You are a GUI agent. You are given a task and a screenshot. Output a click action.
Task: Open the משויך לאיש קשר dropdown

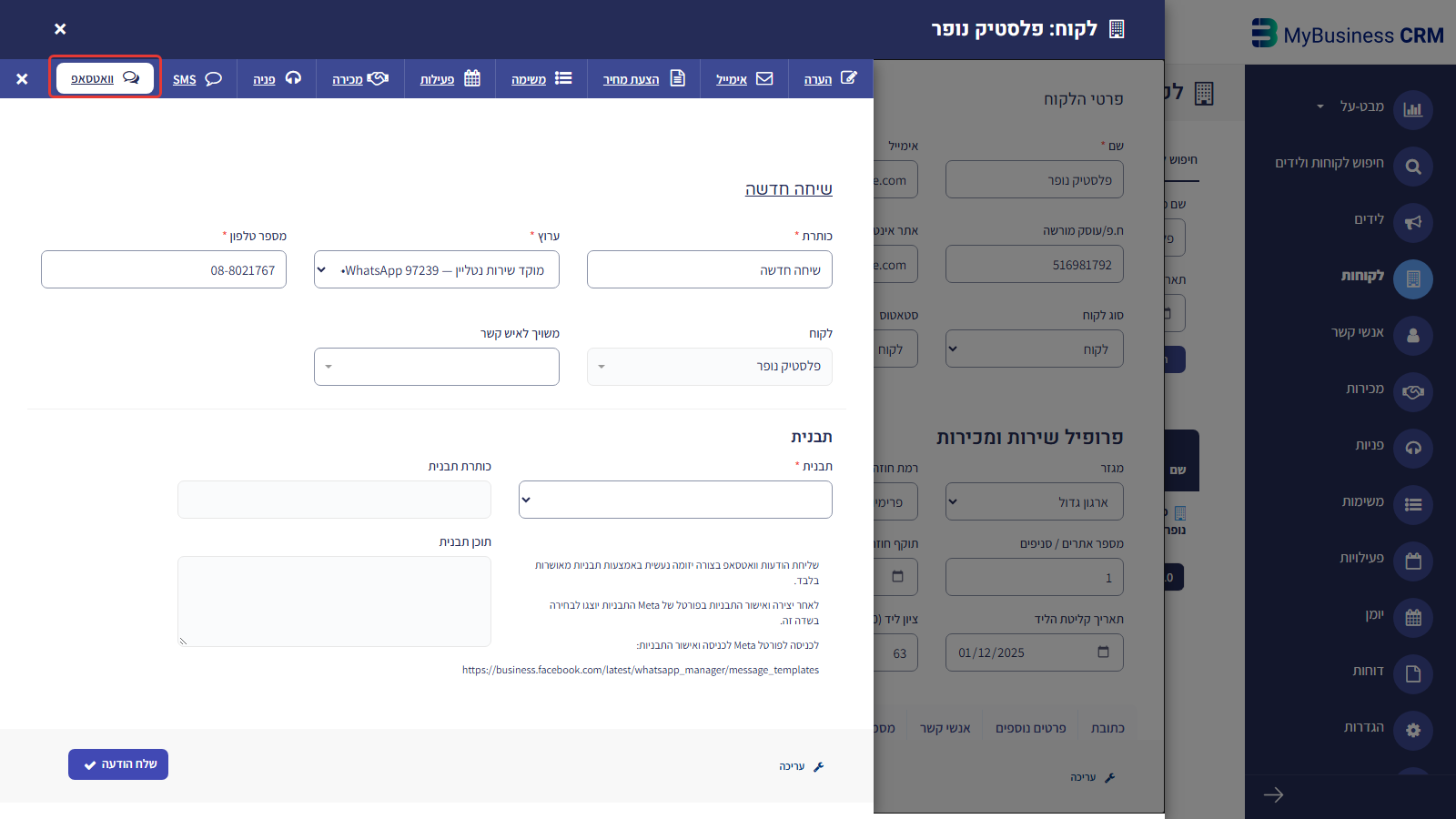437,367
